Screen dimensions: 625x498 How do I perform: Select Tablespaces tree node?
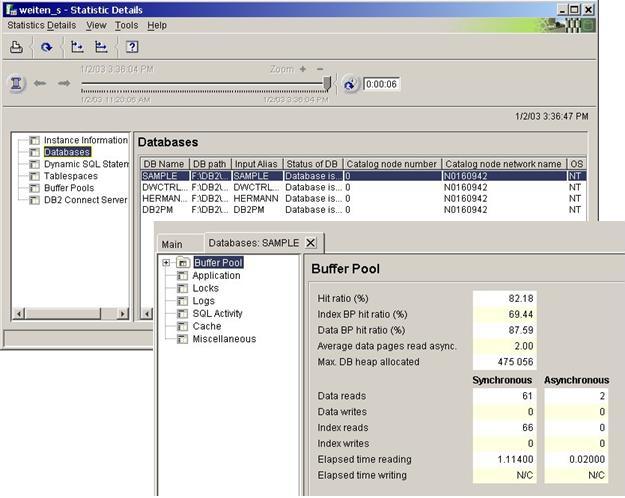coord(71,176)
